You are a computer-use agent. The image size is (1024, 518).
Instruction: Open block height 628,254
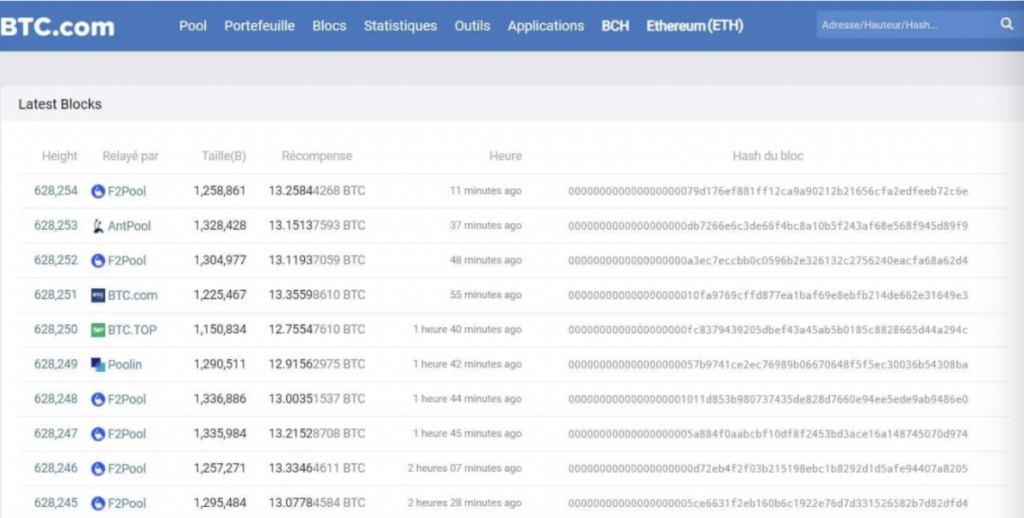[x=56, y=191]
